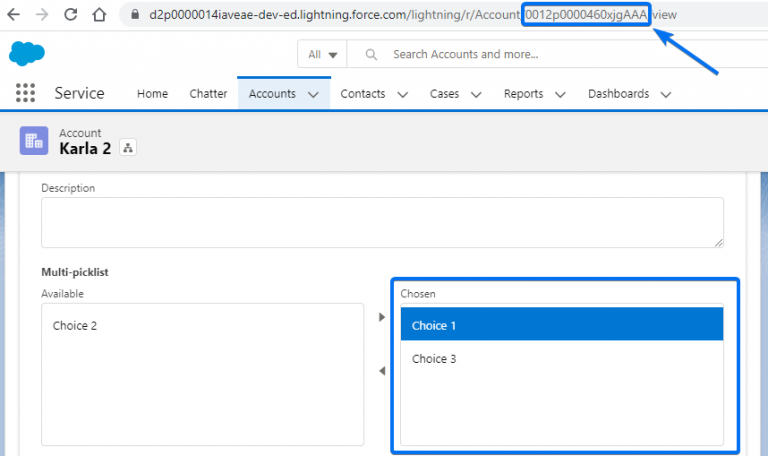Move selection to Chosen with right arrow
Screen dimensions: 768x456
382,317
